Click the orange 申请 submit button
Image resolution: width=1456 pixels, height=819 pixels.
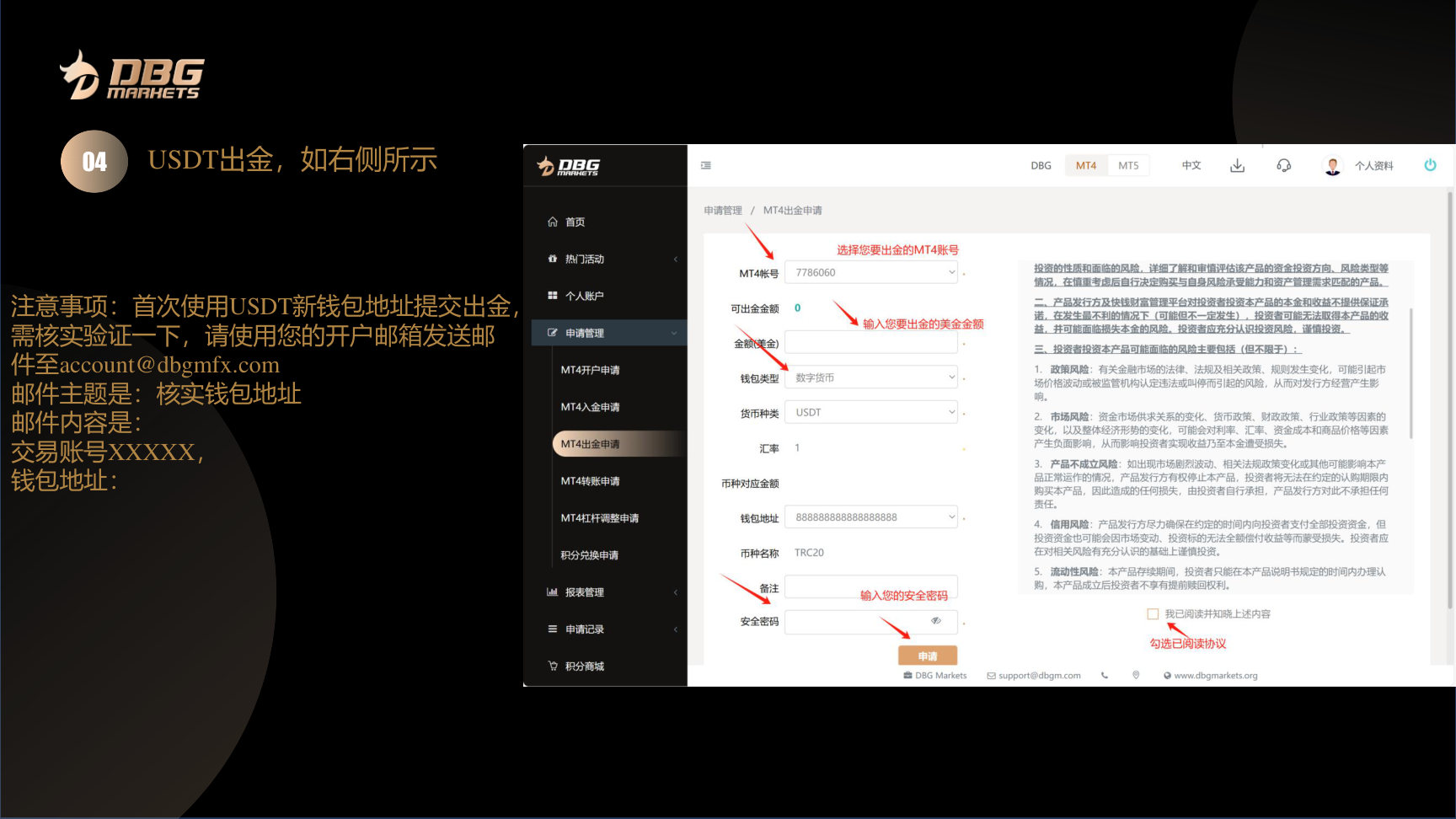click(928, 656)
